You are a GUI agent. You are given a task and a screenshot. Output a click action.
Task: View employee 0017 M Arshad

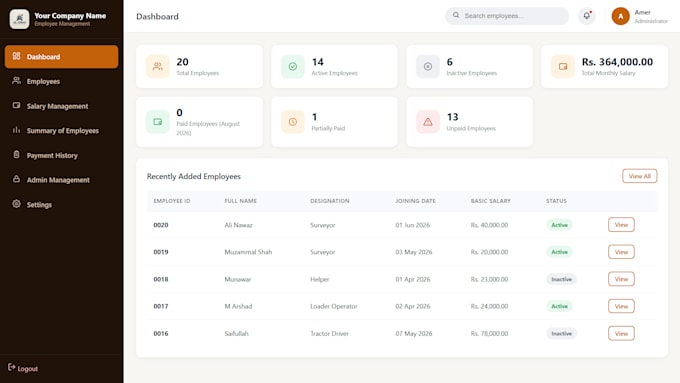click(621, 306)
